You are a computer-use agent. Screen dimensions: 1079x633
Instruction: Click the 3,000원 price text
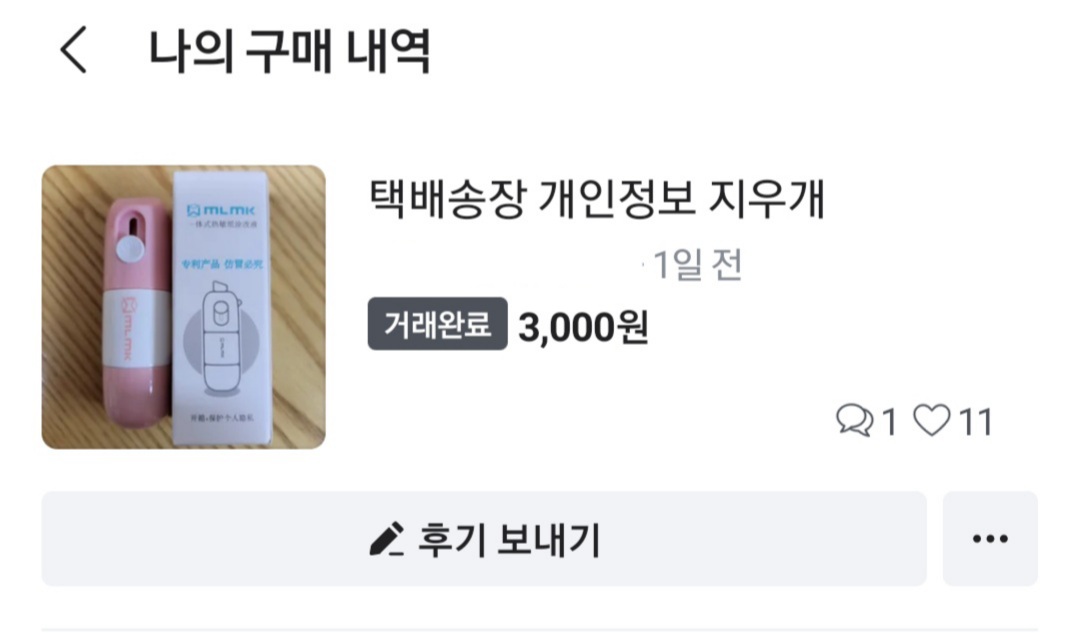pyautogui.click(x=584, y=327)
